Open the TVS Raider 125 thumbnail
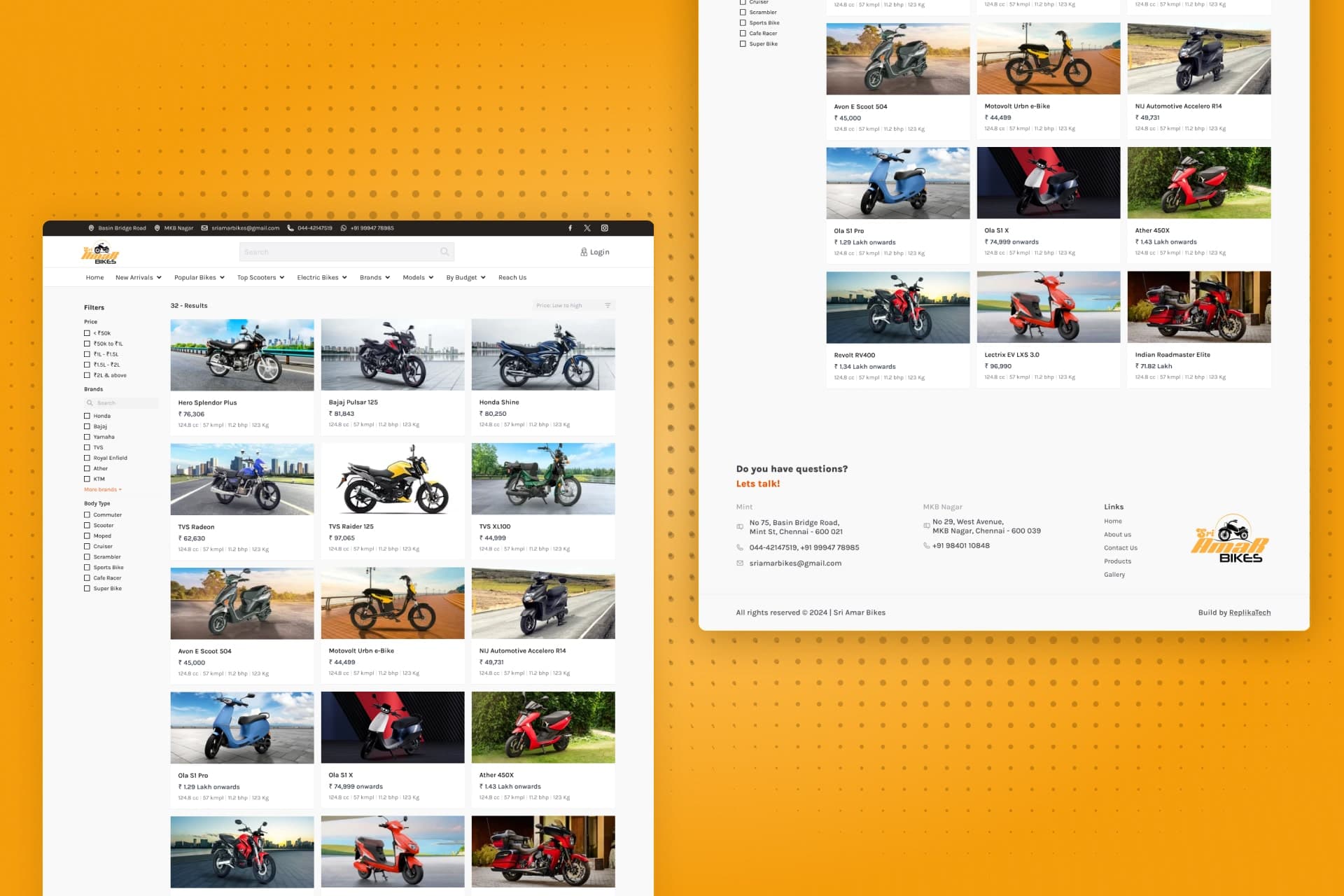The height and width of the screenshot is (896, 1344). 393,479
